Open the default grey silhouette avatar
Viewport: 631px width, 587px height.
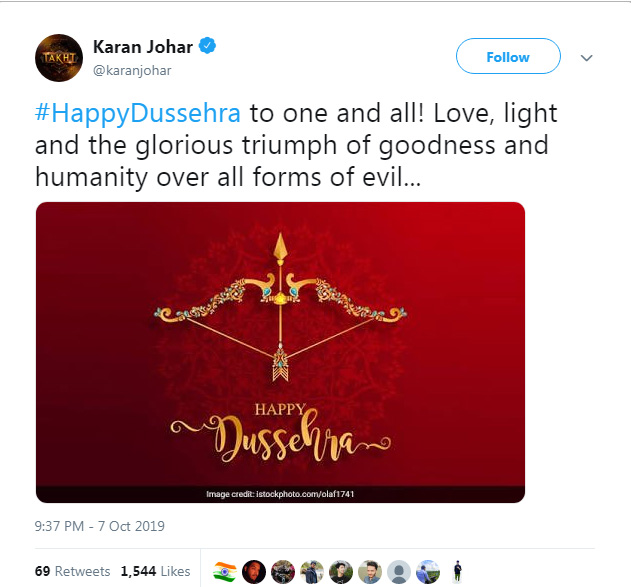(399, 572)
